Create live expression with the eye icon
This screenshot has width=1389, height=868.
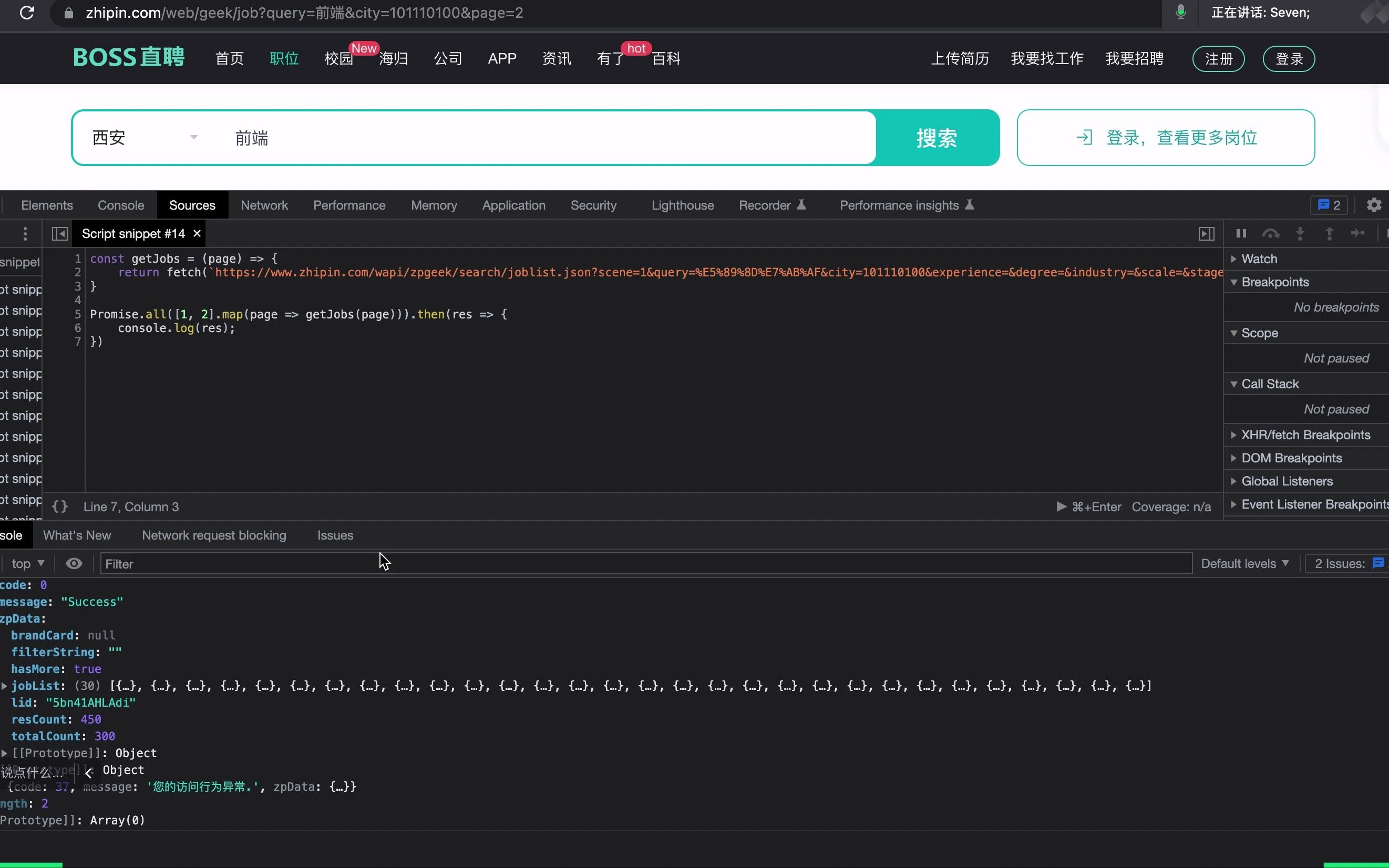point(74,563)
